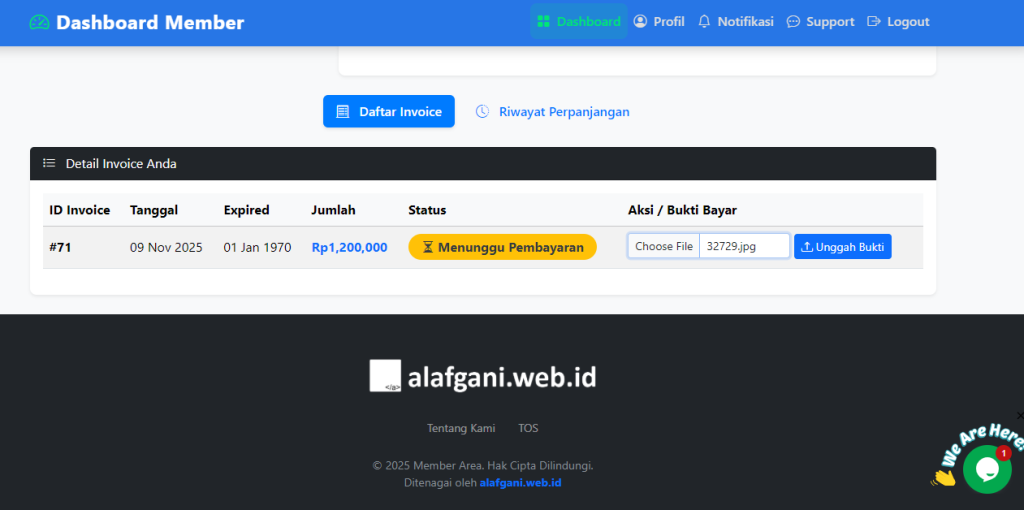Log out using the Logout link
This screenshot has width=1024, height=510.
[898, 21]
